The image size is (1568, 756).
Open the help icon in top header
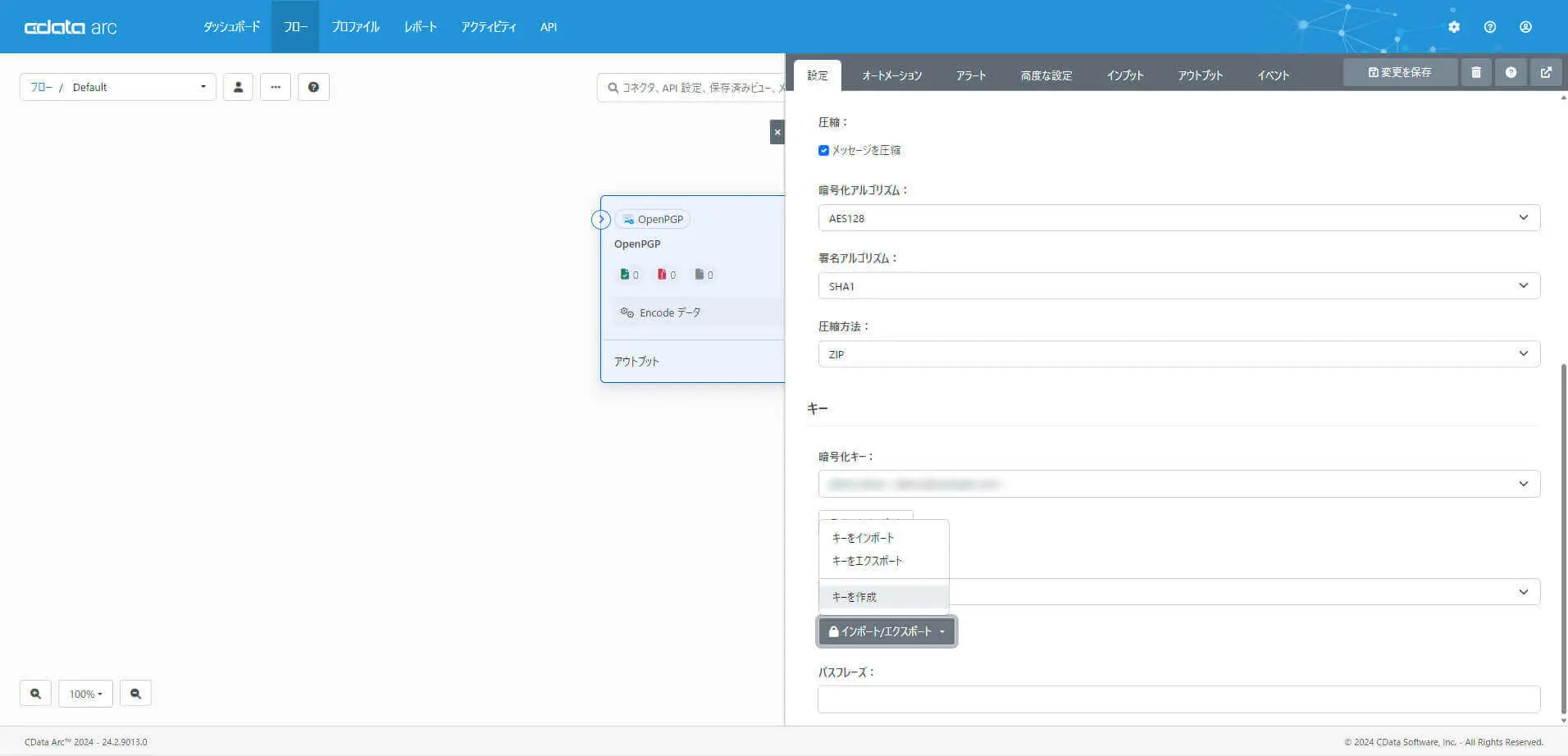1490,27
